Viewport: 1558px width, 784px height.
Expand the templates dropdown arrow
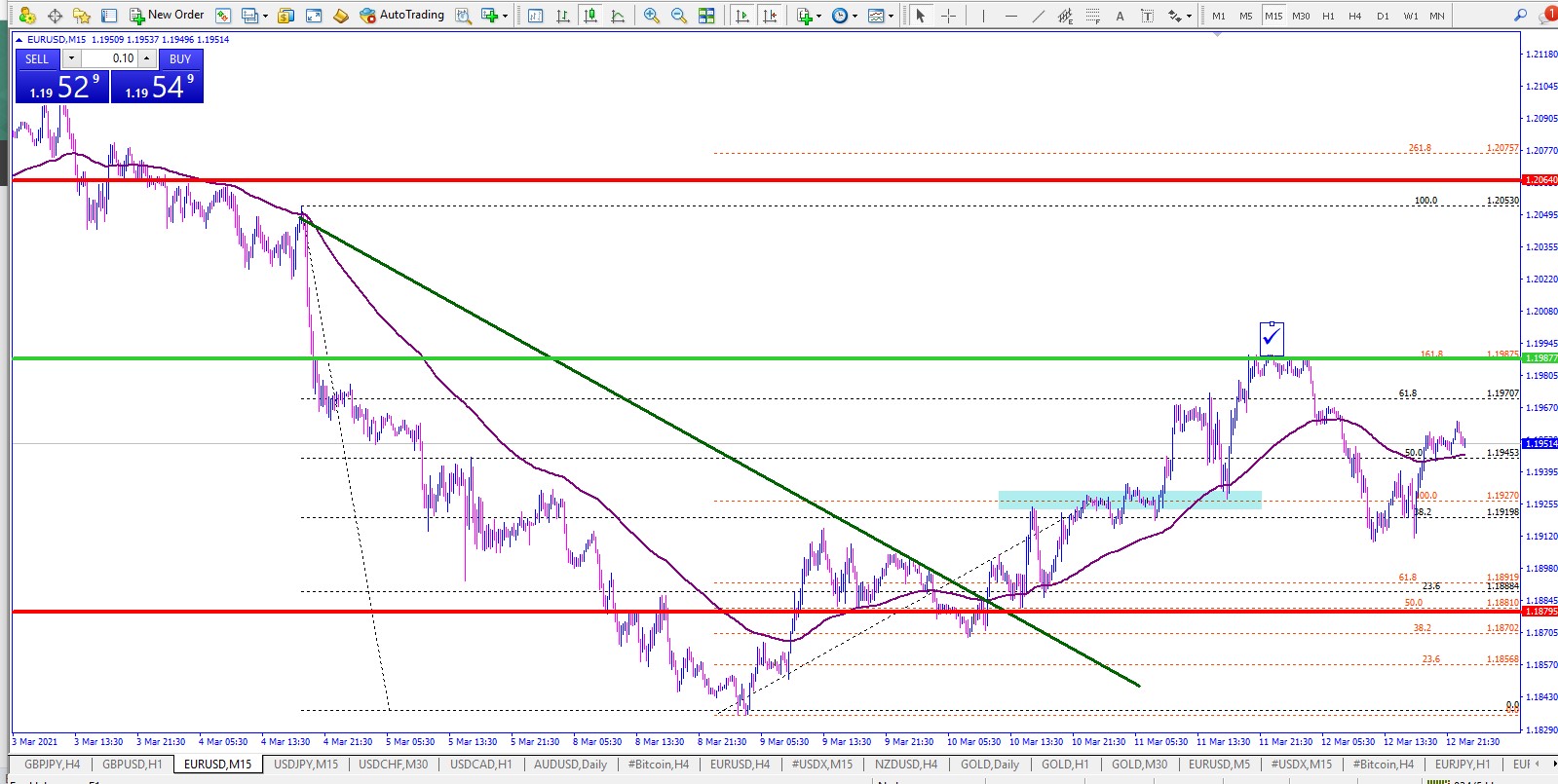891,16
